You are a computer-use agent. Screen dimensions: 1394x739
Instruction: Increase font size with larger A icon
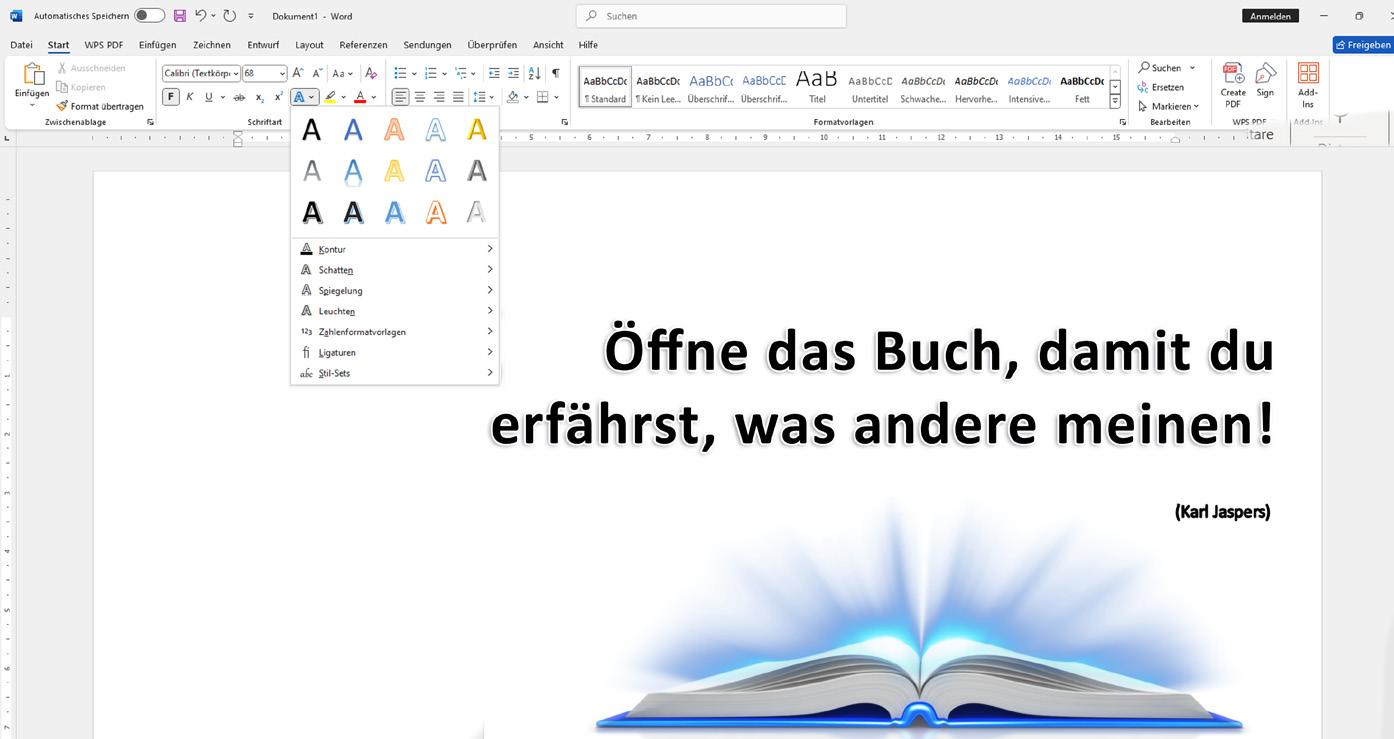(x=298, y=73)
